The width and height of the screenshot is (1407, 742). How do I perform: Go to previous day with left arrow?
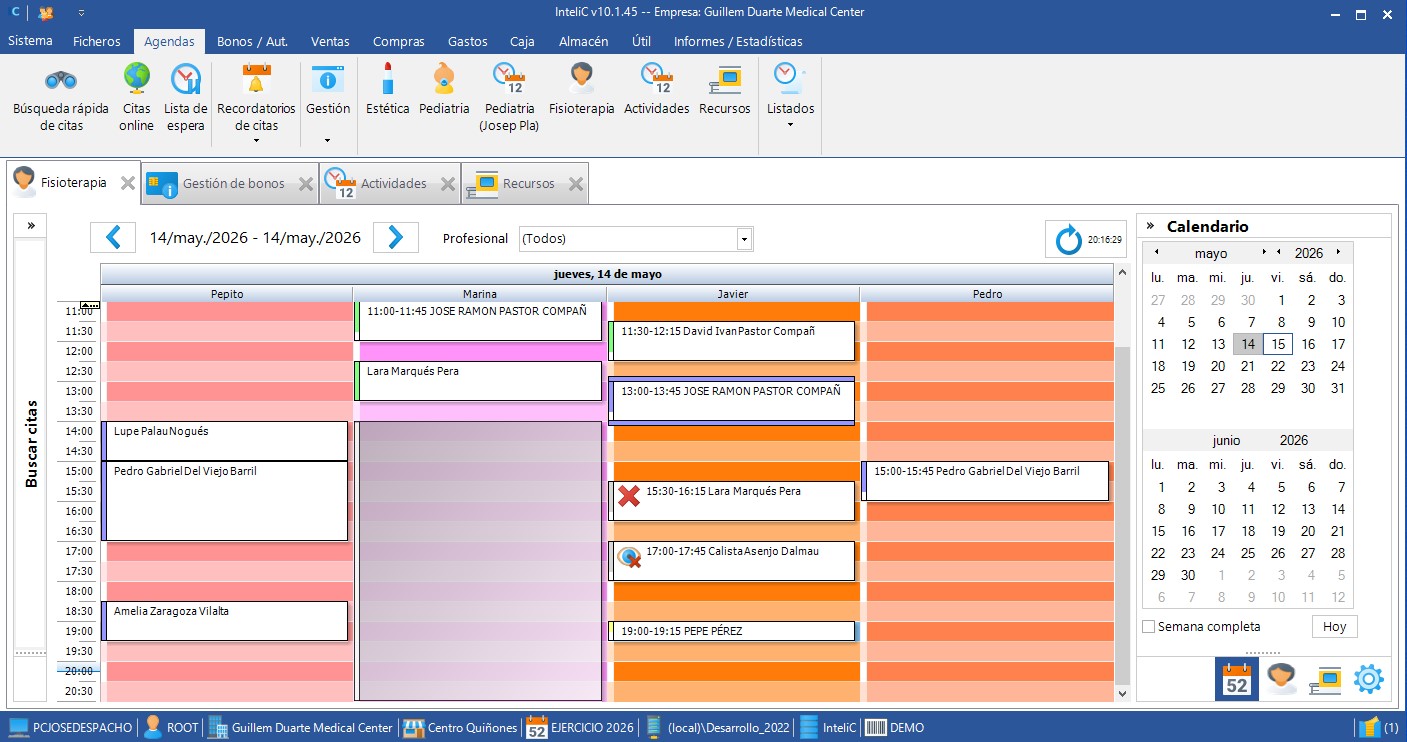point(113,237)
